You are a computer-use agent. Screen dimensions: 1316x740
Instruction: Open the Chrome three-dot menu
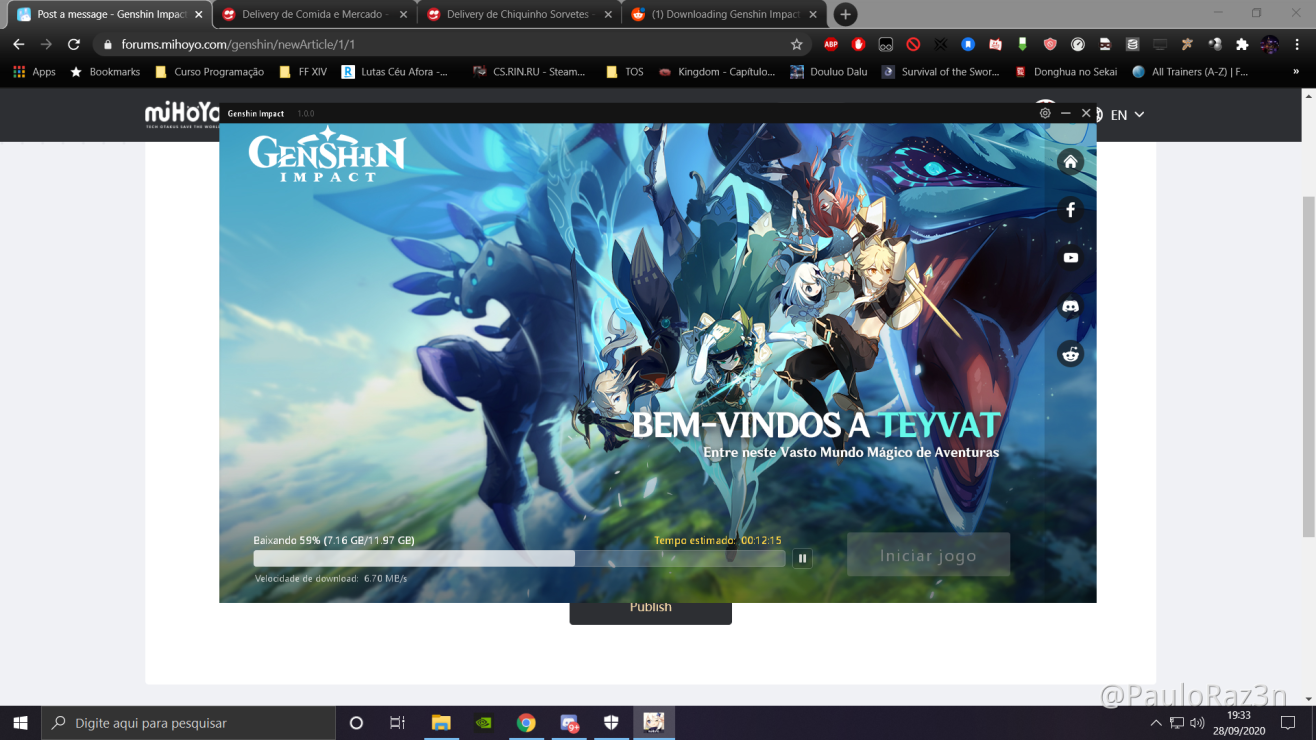coord(1297,44)
